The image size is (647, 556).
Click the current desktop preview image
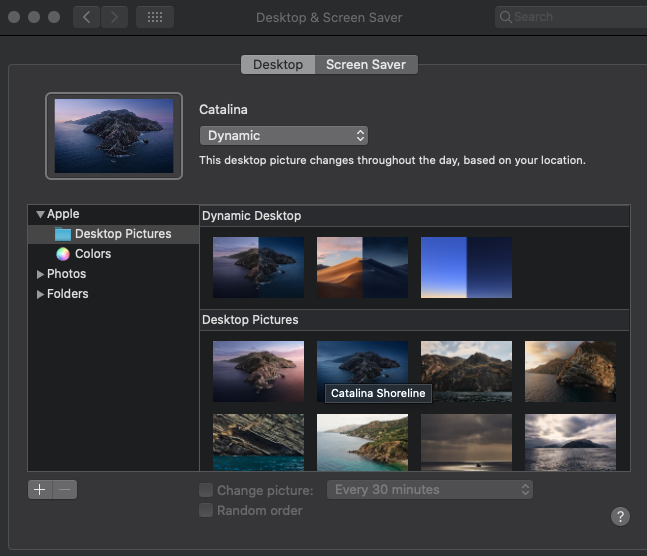click(x=114, y=136)
